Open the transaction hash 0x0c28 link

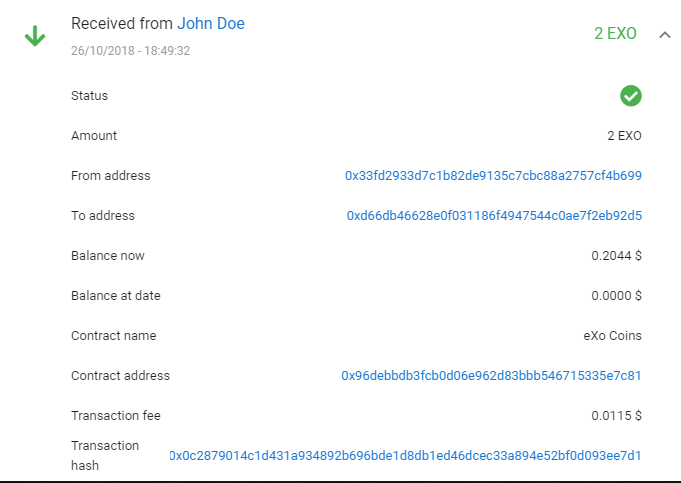click(405, 455)
